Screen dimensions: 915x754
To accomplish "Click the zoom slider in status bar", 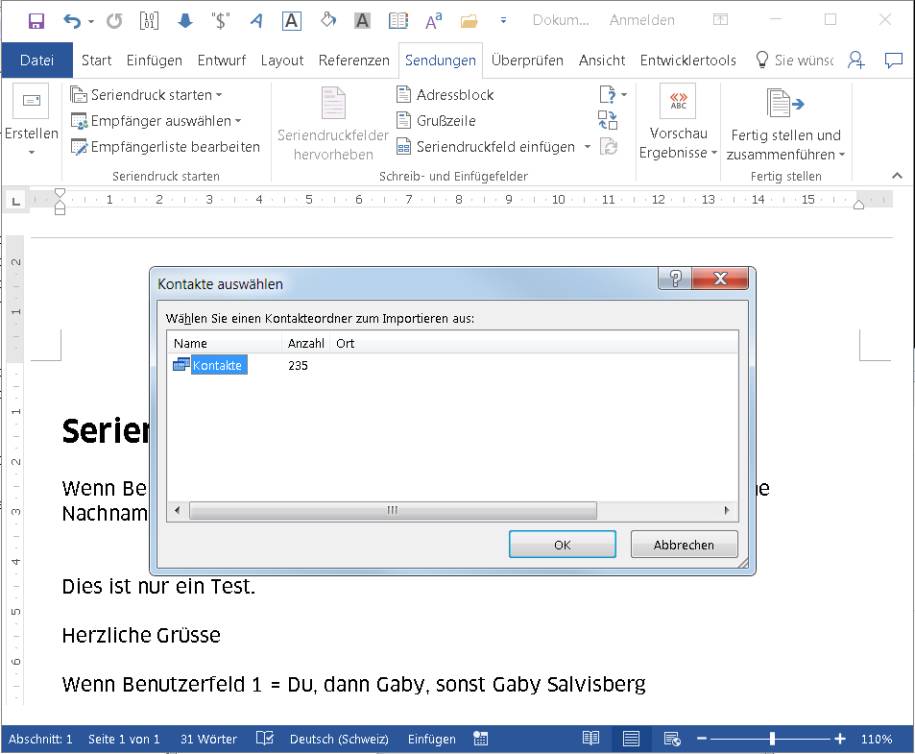I will pyautogui.click(x=771, y=739).
